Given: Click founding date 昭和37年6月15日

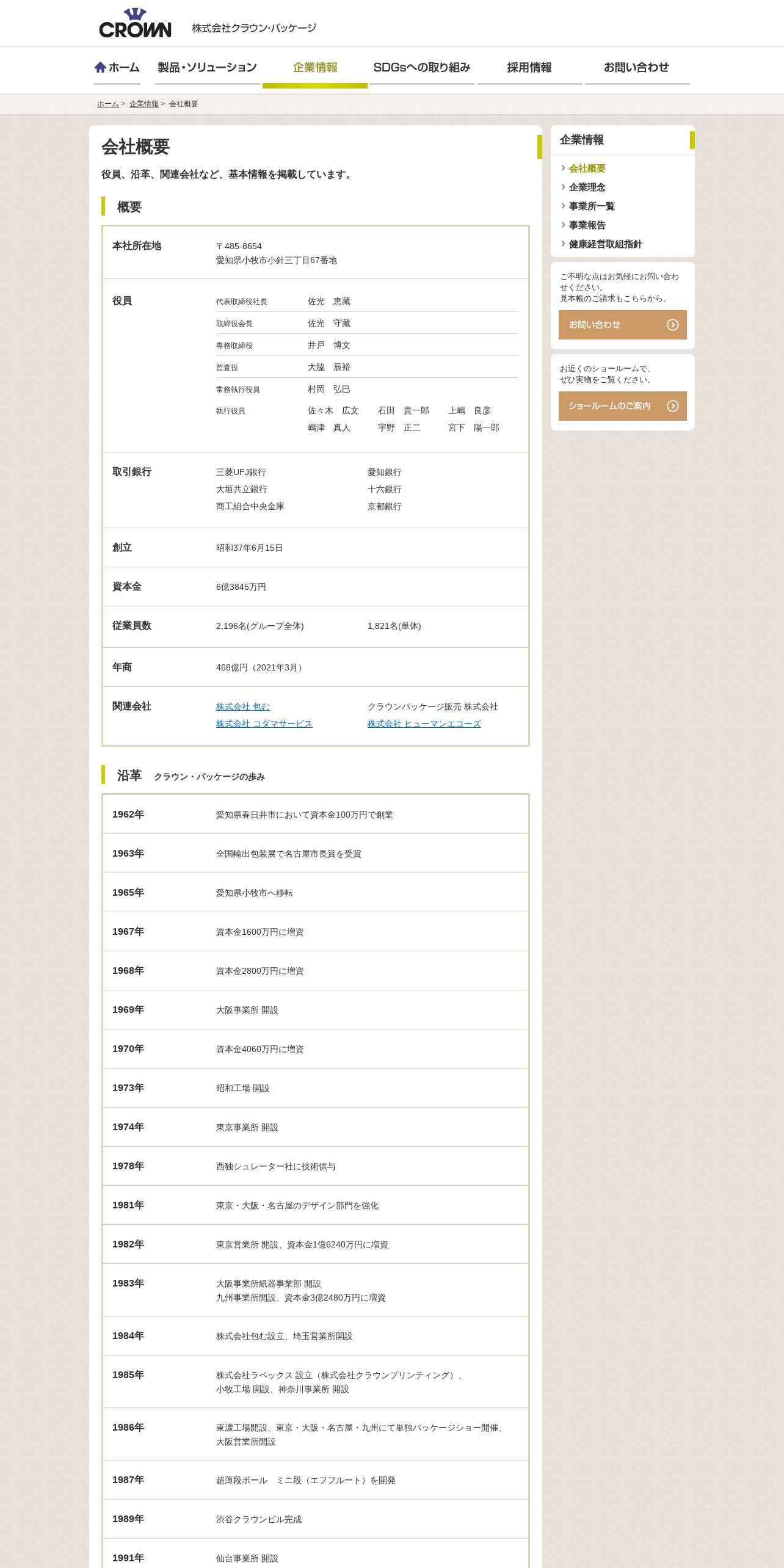Looking at the screenshot, I should point(250,548).
